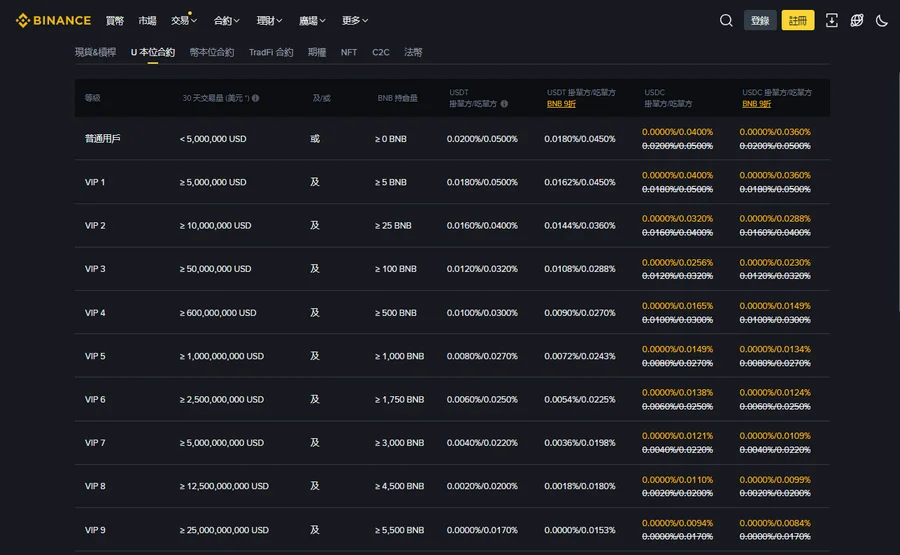This screenshot has width=900, height=555.
Task: Click BNB 9折 link under USDC column
Action: (757, 104)
